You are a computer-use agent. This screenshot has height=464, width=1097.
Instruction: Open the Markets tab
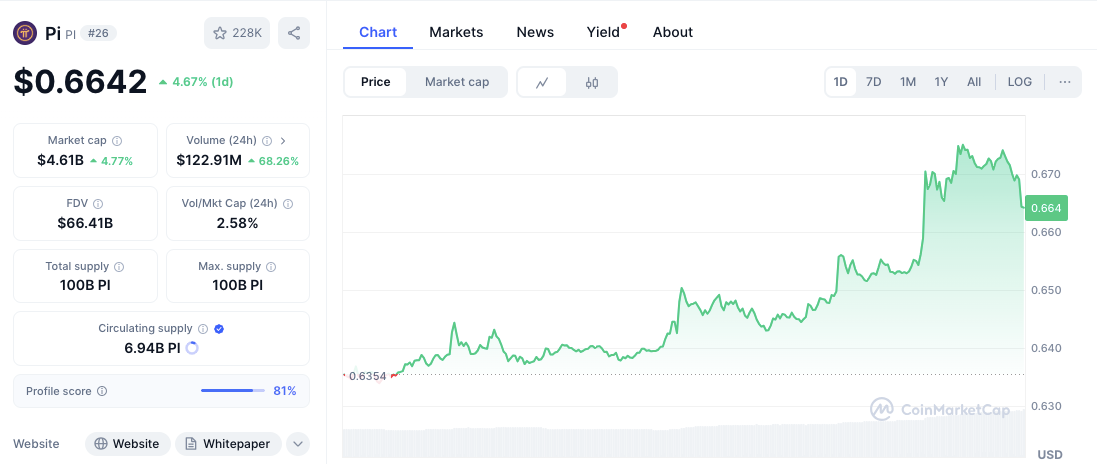tap(456, 32)
